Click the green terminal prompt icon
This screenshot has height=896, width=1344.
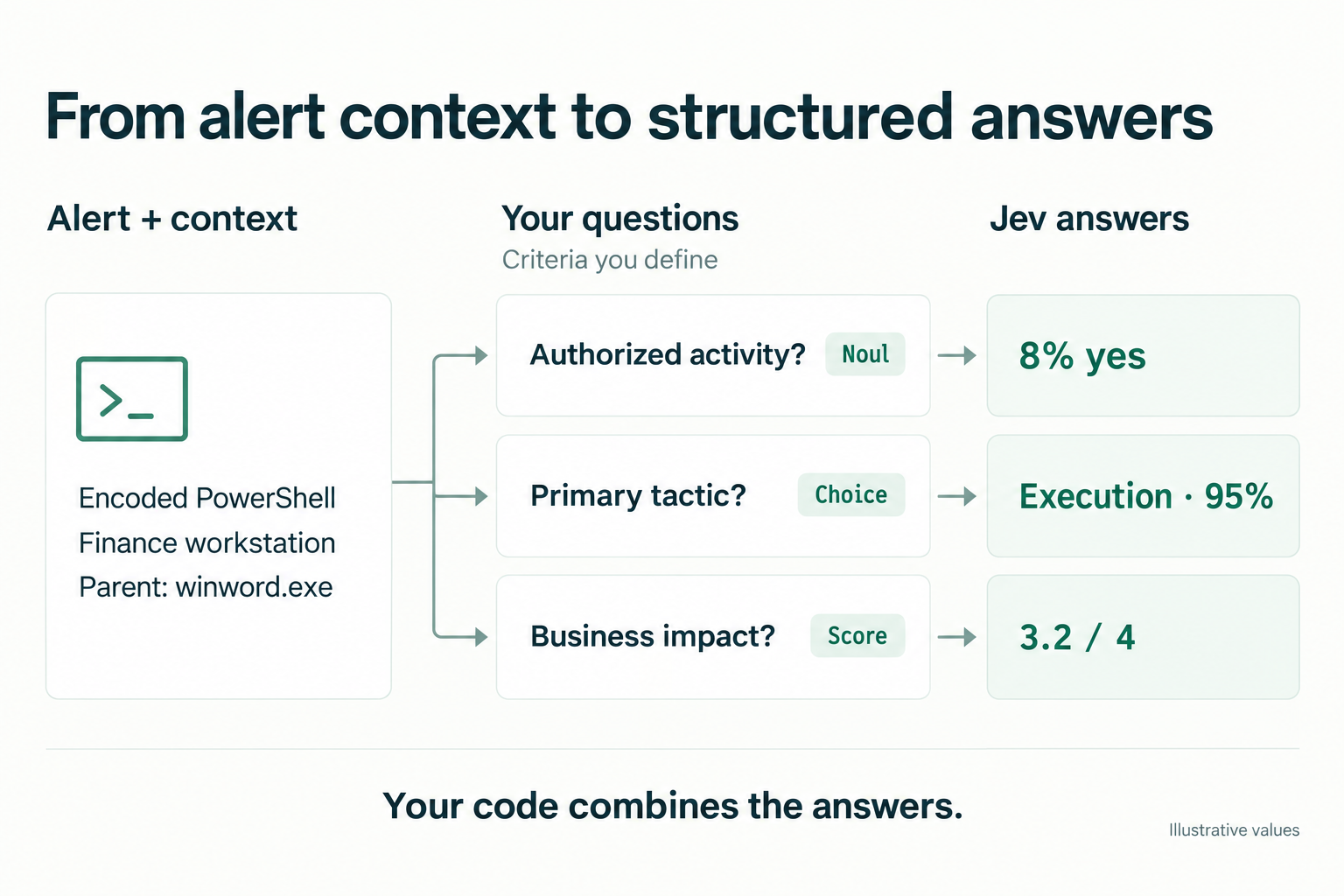coord(132,399)
